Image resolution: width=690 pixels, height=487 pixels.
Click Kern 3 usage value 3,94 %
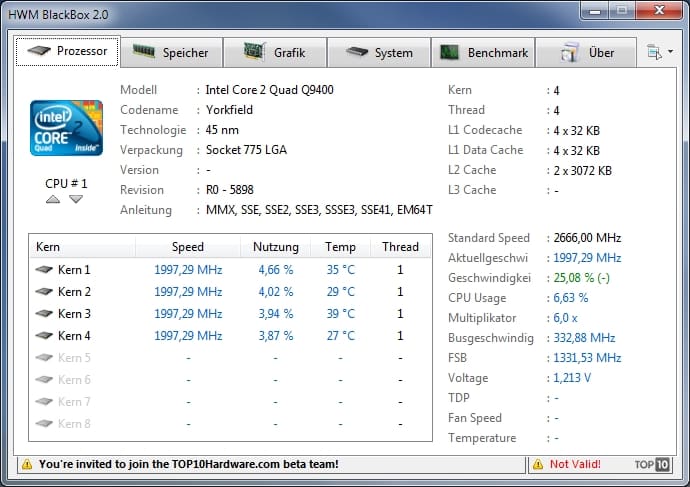(x=276, y=314)
